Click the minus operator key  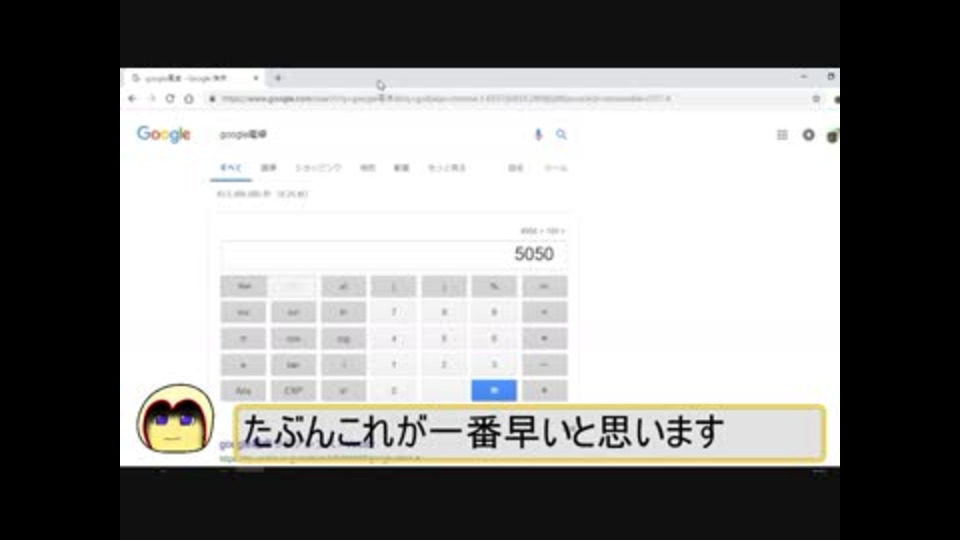[x=544, y=365]
